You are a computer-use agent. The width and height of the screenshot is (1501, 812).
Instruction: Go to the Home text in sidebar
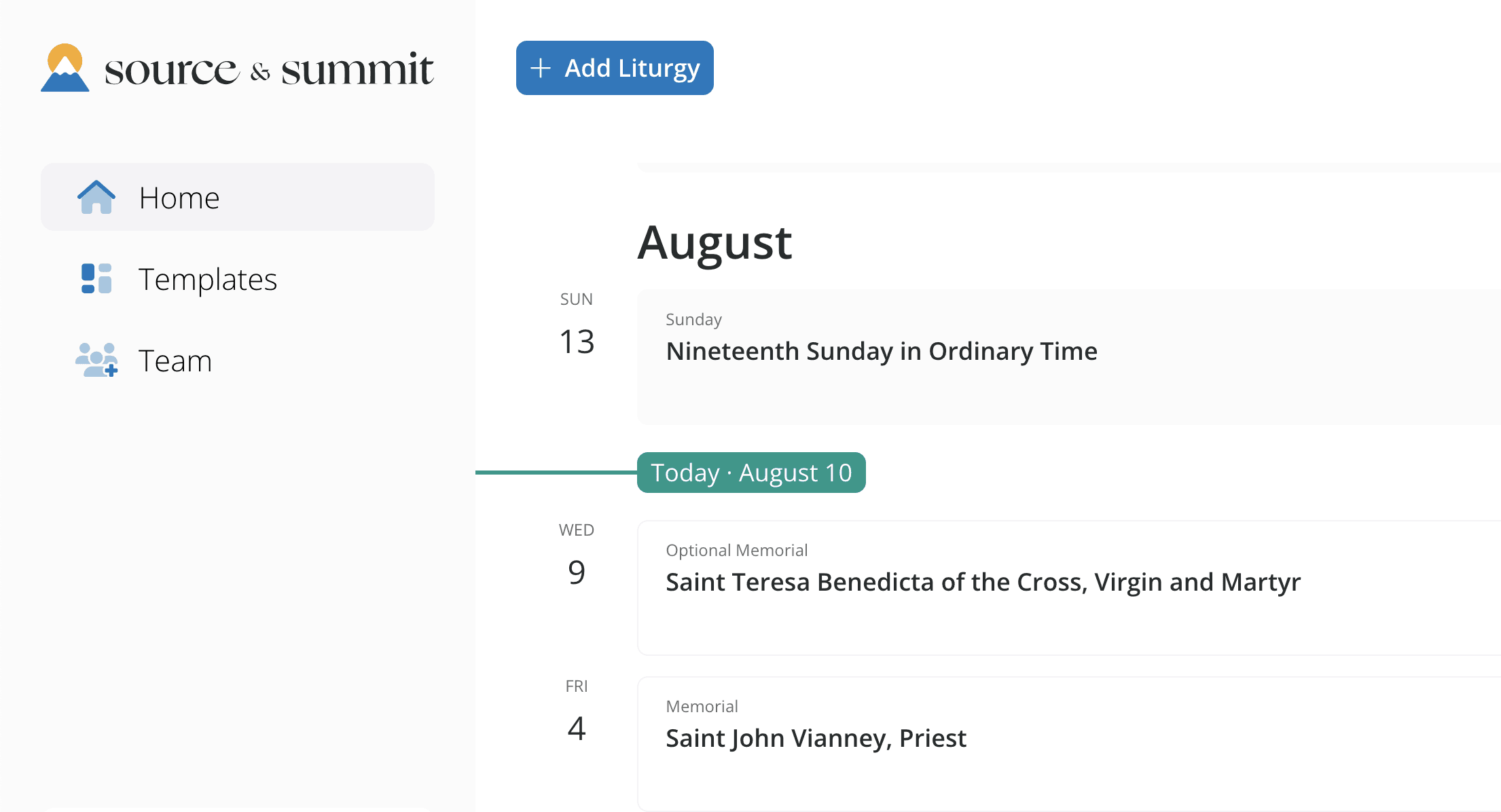[179, 198]
